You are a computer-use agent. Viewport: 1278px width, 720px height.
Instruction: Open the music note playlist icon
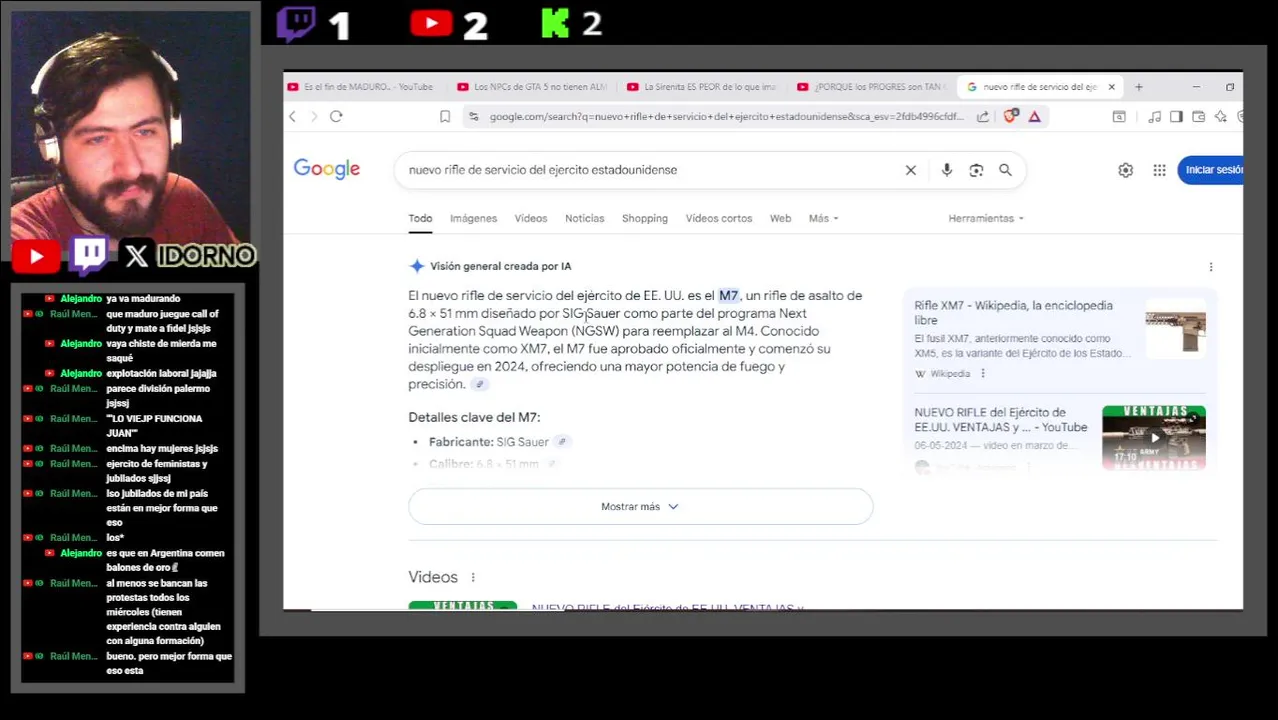tap(1154, 117)
